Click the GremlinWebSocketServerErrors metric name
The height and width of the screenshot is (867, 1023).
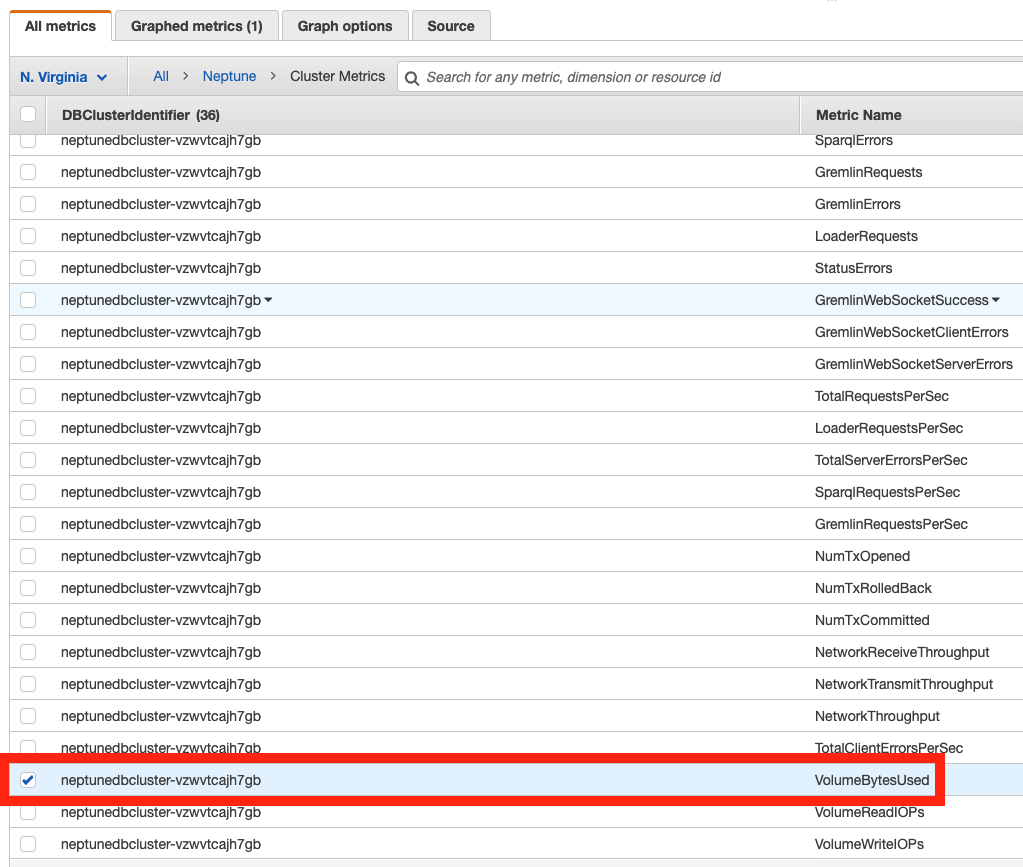click(x=913, y=364)
